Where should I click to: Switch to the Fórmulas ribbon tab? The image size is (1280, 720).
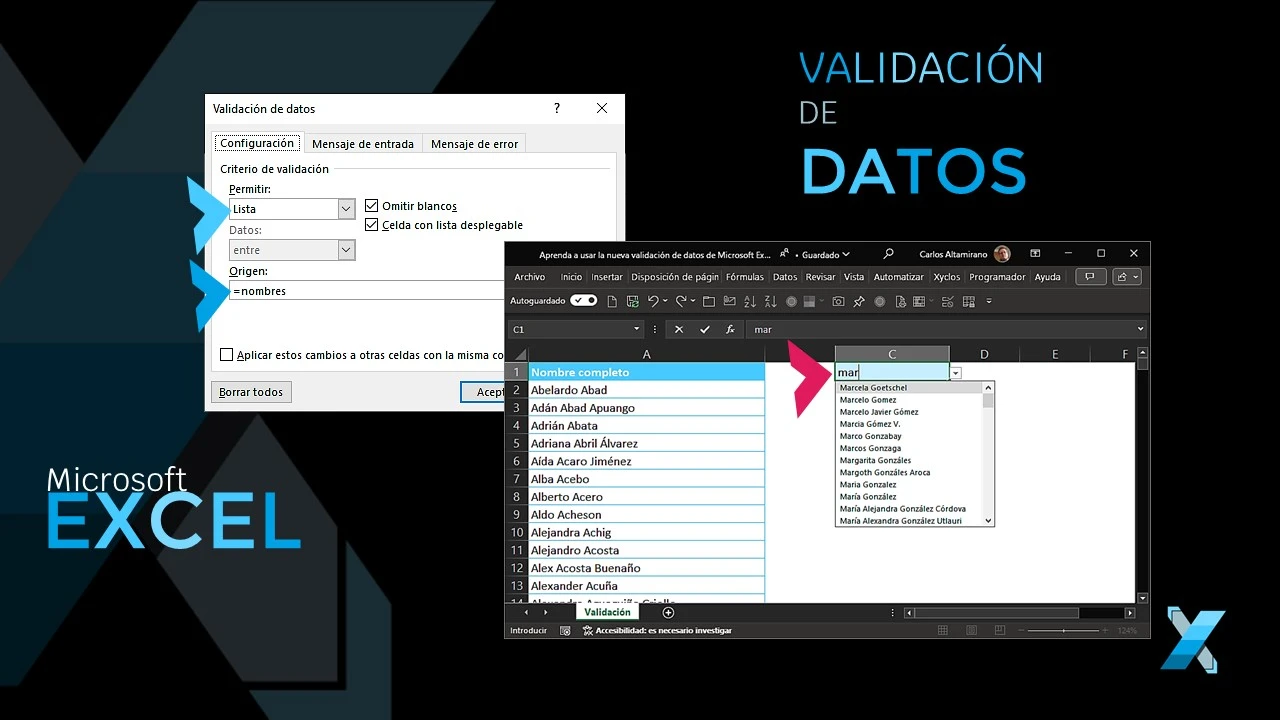click(x=745, y=277)
